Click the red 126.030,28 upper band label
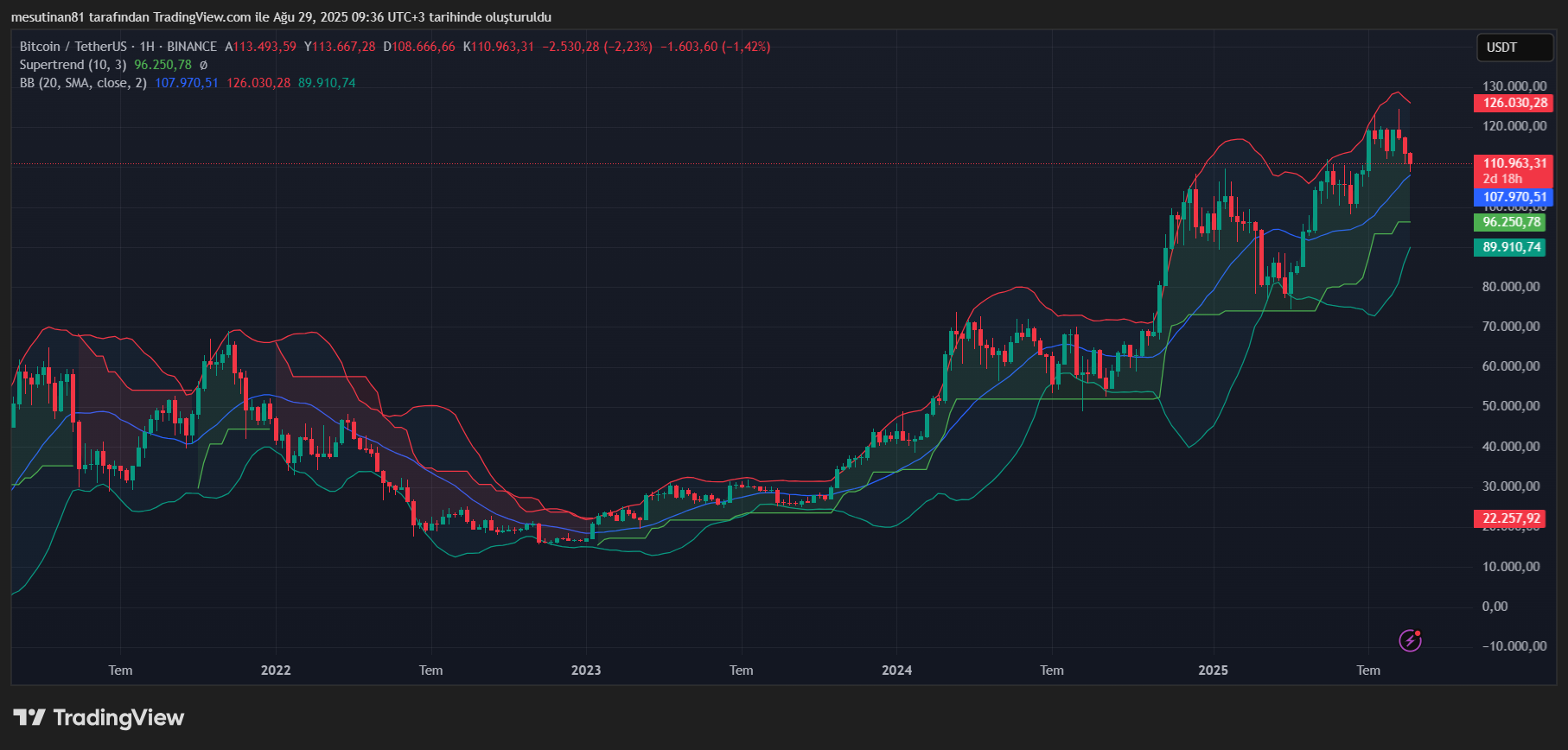Image resolution: width=1568 pixels, height=750 pixels. (x=1514, y=103)
